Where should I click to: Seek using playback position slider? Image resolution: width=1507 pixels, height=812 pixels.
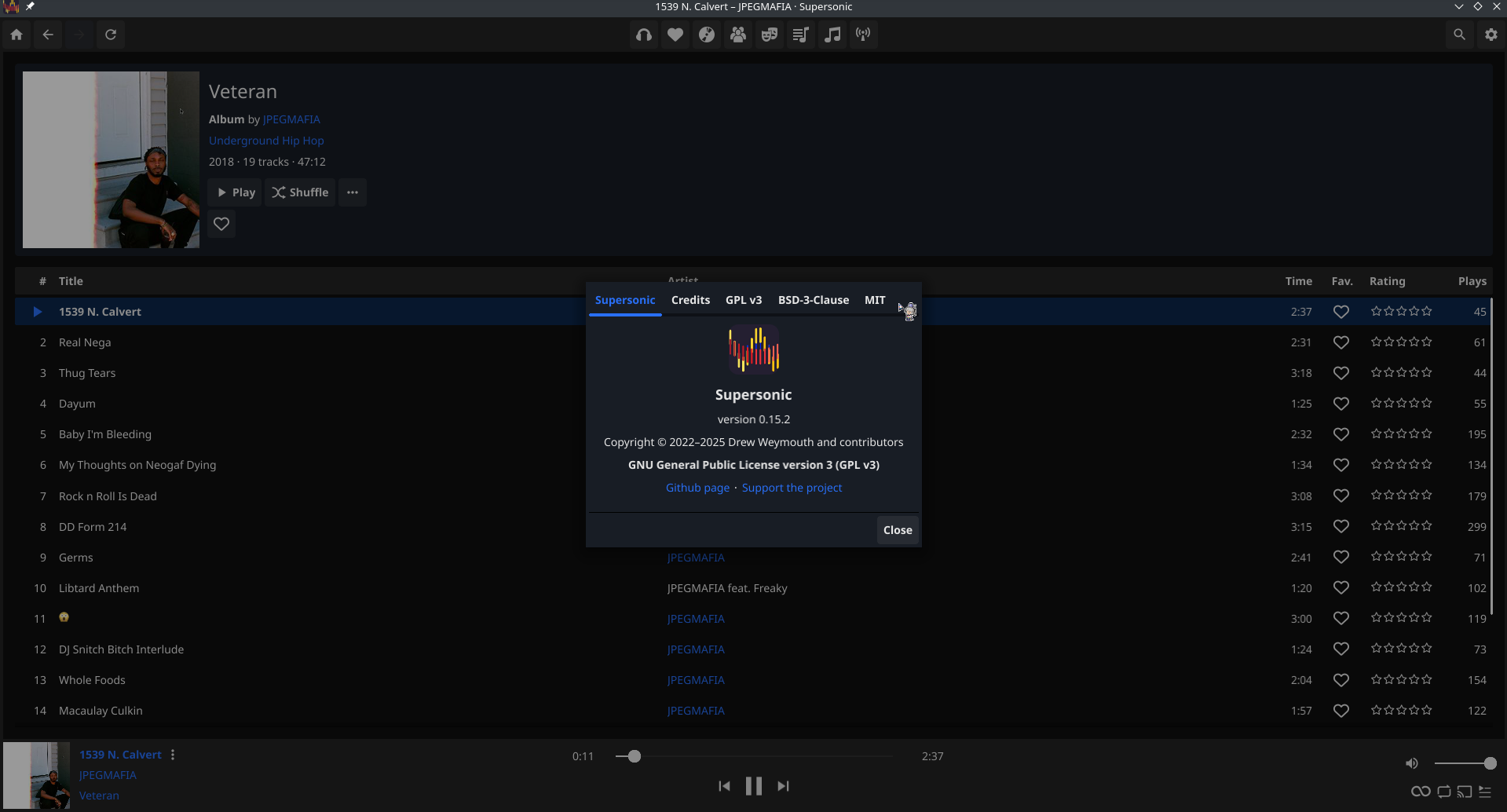tap(754, 756)
